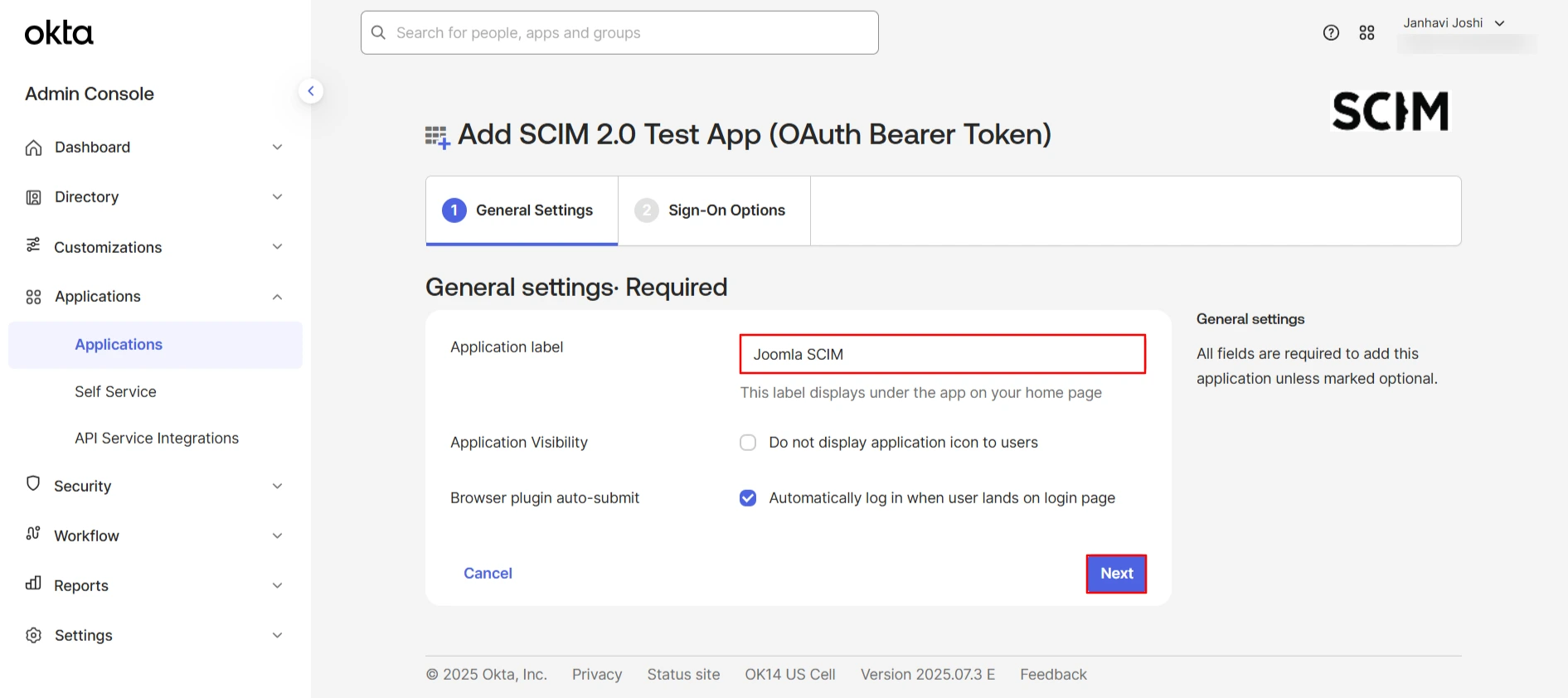Click the Reports chart icon
Image resolution: width=1568 pixels, height=698 pixels.
tap(33, 583)
